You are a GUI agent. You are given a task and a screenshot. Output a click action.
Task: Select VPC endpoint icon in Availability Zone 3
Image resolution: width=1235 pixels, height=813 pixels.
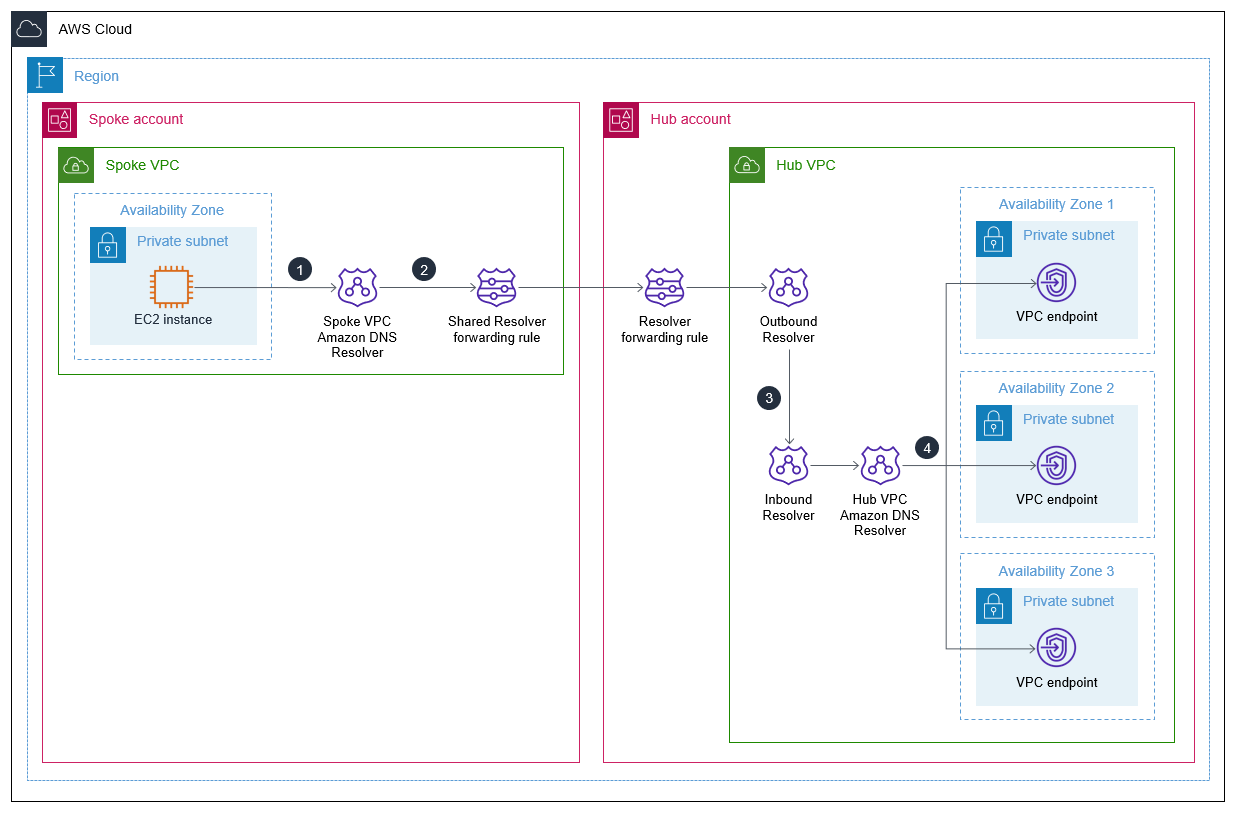click(1056, 648)
